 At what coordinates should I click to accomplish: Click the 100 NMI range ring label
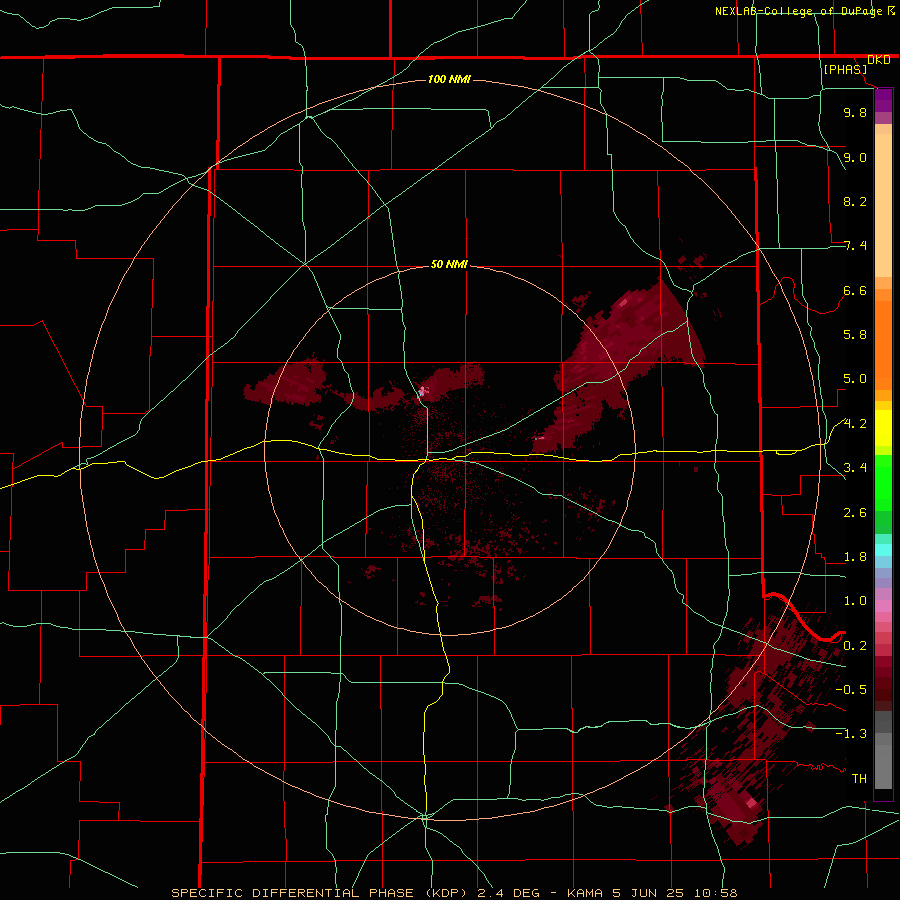coord(449,79)
